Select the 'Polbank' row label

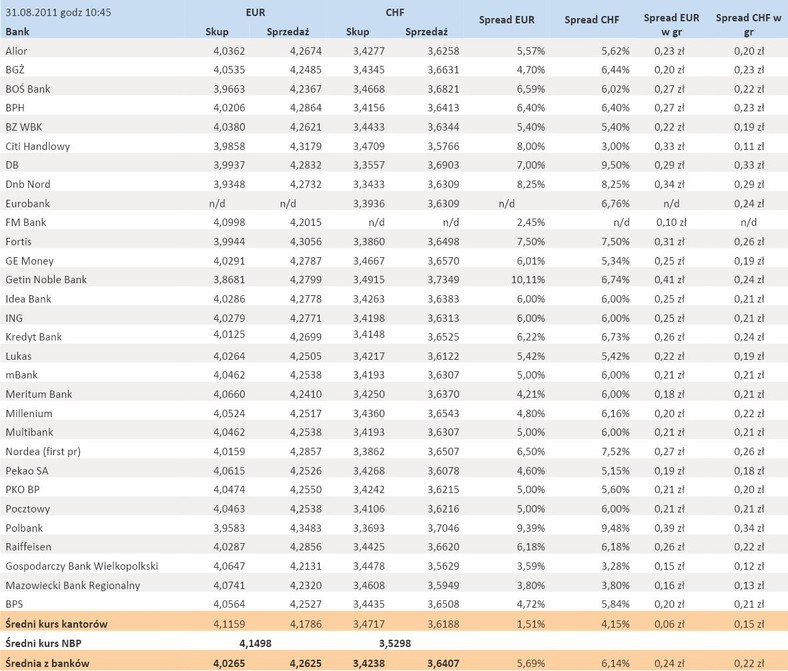(24, 528)
